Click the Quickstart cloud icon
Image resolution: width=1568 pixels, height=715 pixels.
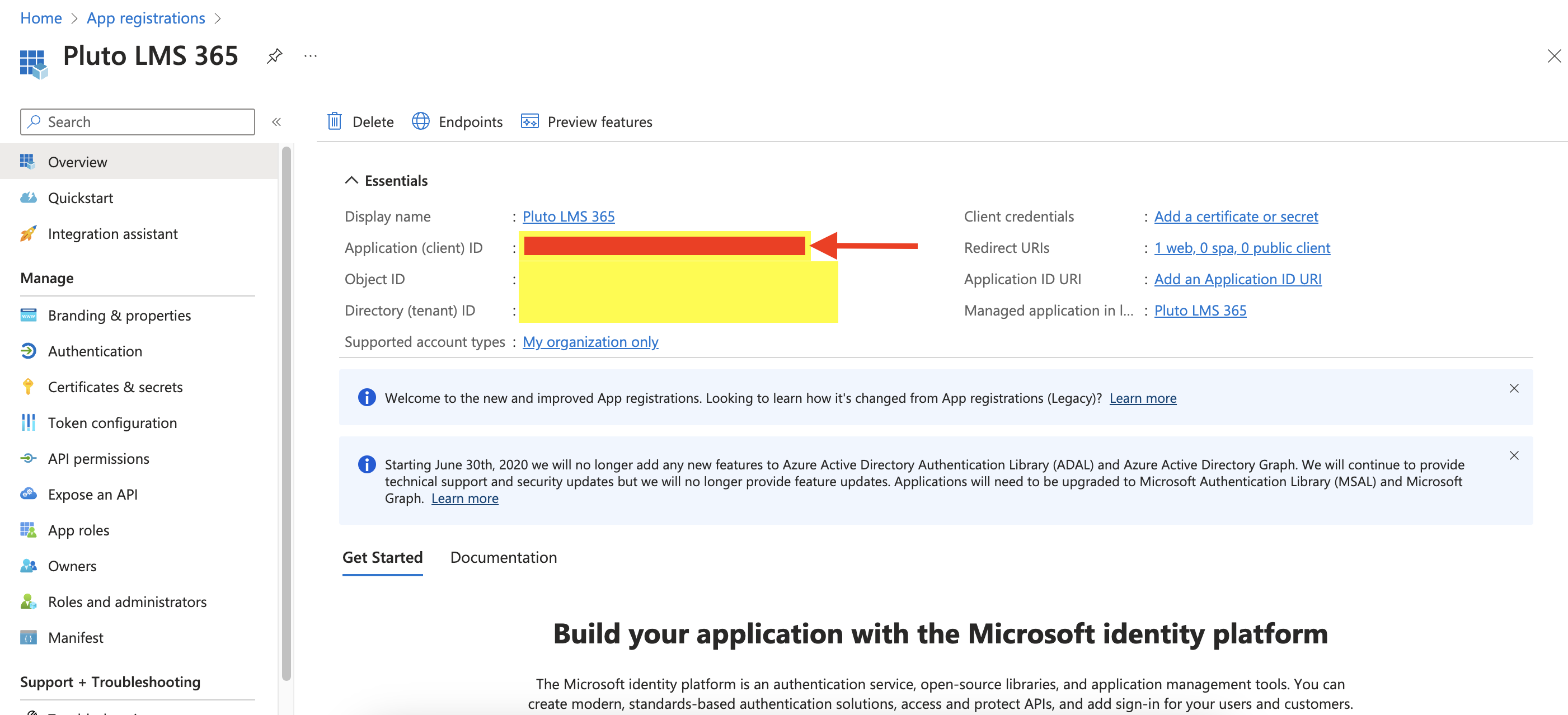pyautogui.click(x=28, y=197)
